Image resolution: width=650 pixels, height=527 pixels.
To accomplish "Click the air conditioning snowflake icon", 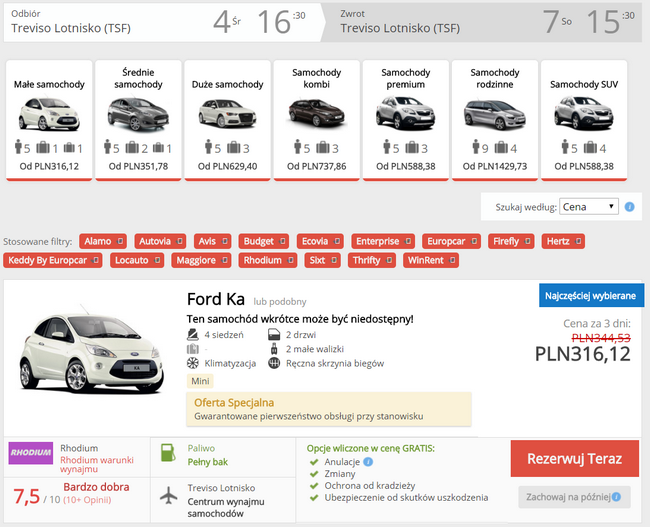I will tap(193, 363).
